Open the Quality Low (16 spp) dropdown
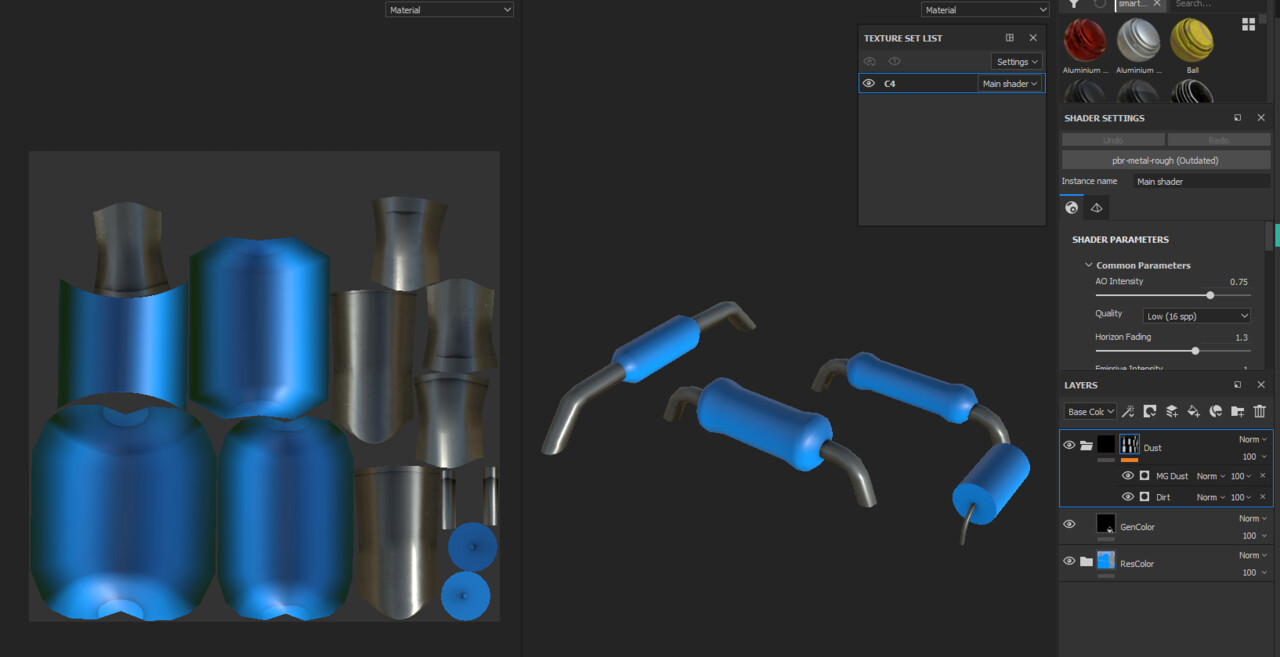 pyautogui.click(x=1197, y=316)
